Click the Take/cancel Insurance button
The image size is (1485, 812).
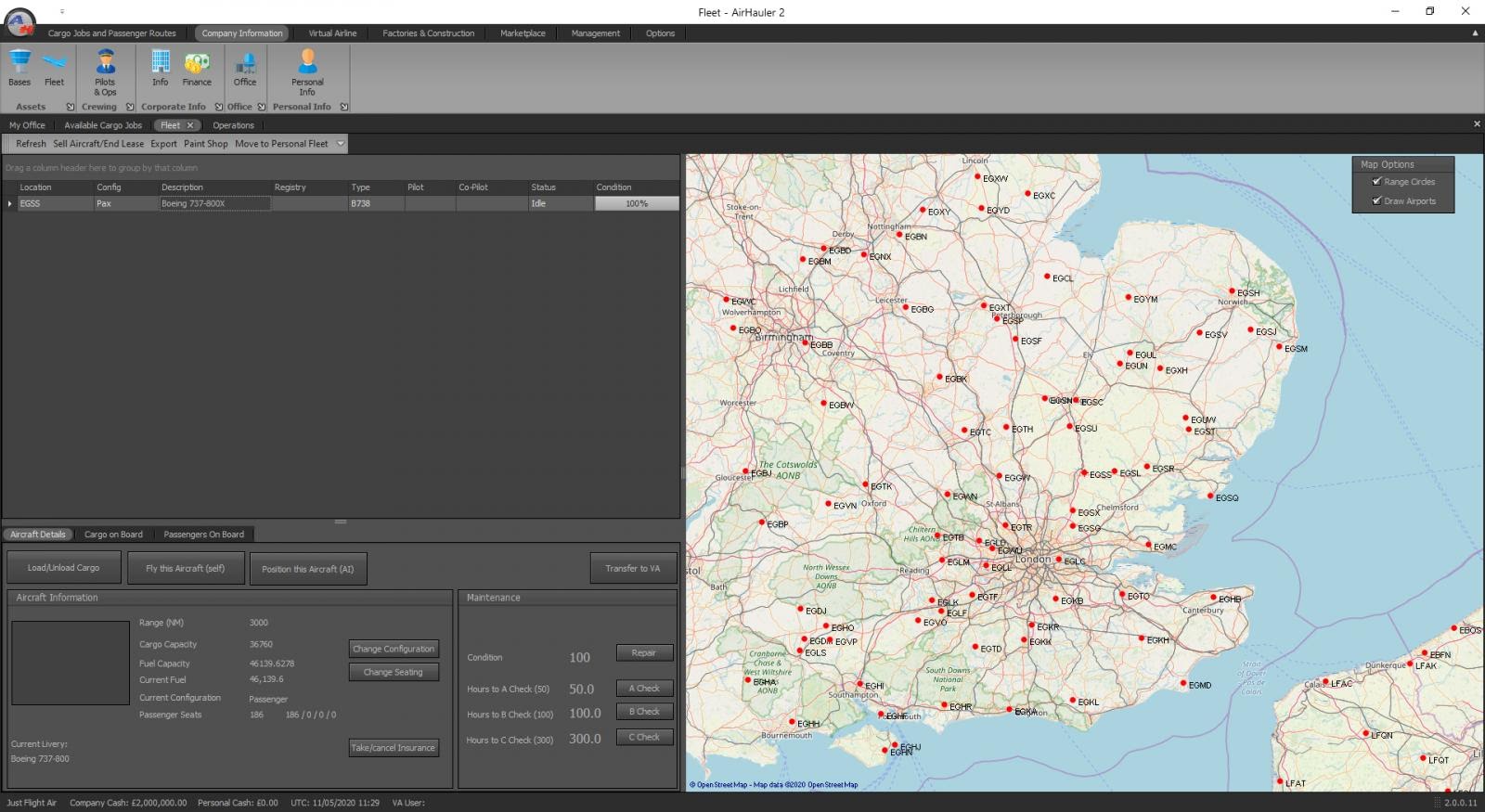tap(394, 747)
